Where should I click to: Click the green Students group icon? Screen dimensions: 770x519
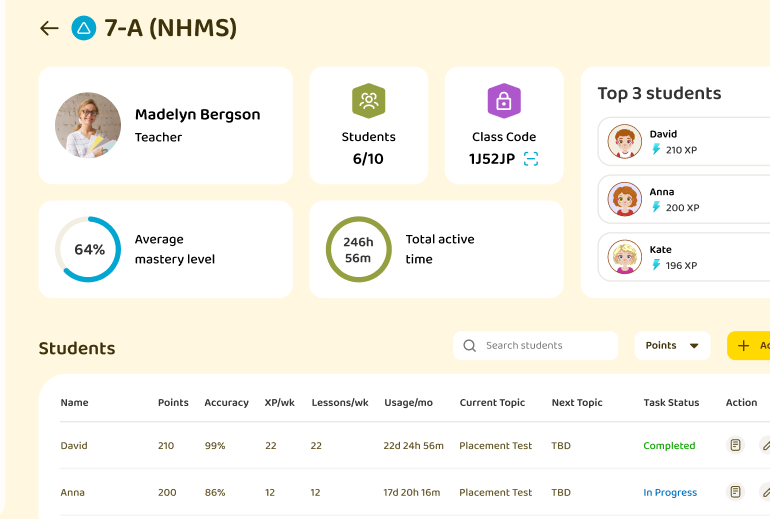pos(368,101)
